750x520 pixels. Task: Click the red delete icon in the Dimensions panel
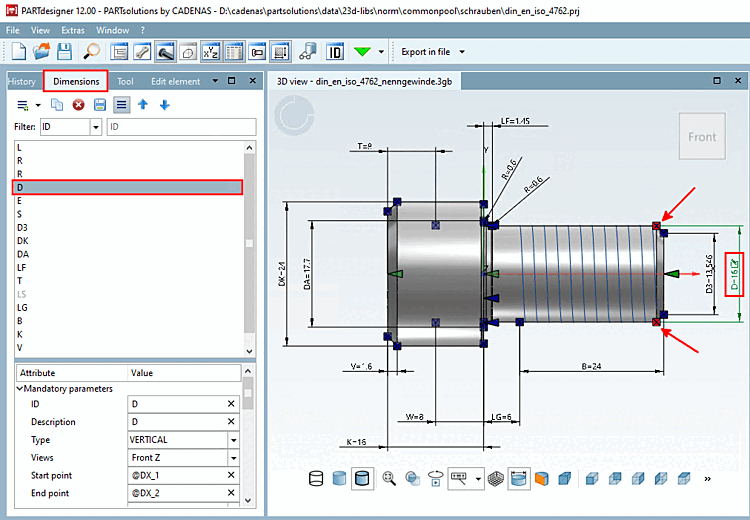[78, 104]
